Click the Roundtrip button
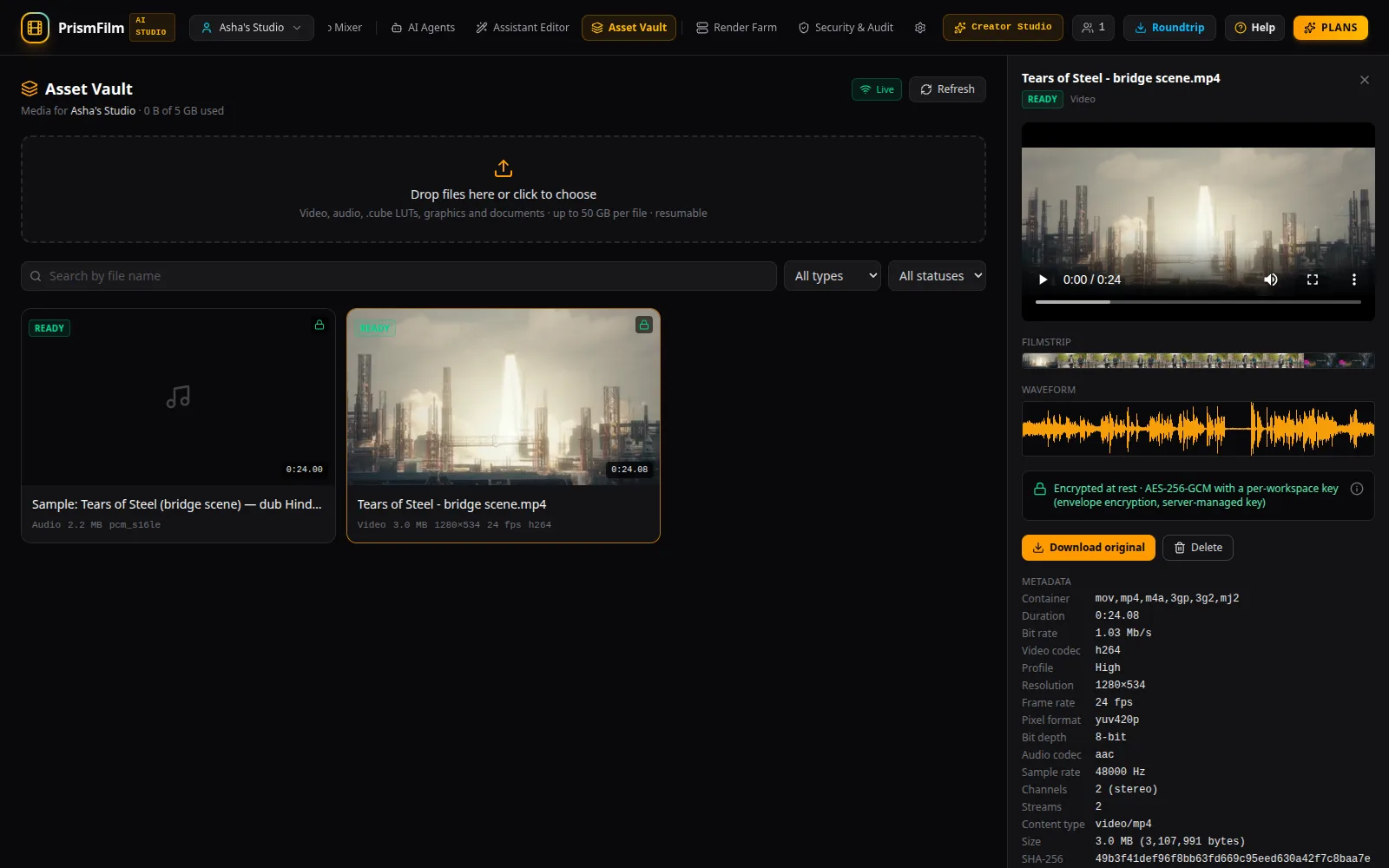 click(1169, 28)
